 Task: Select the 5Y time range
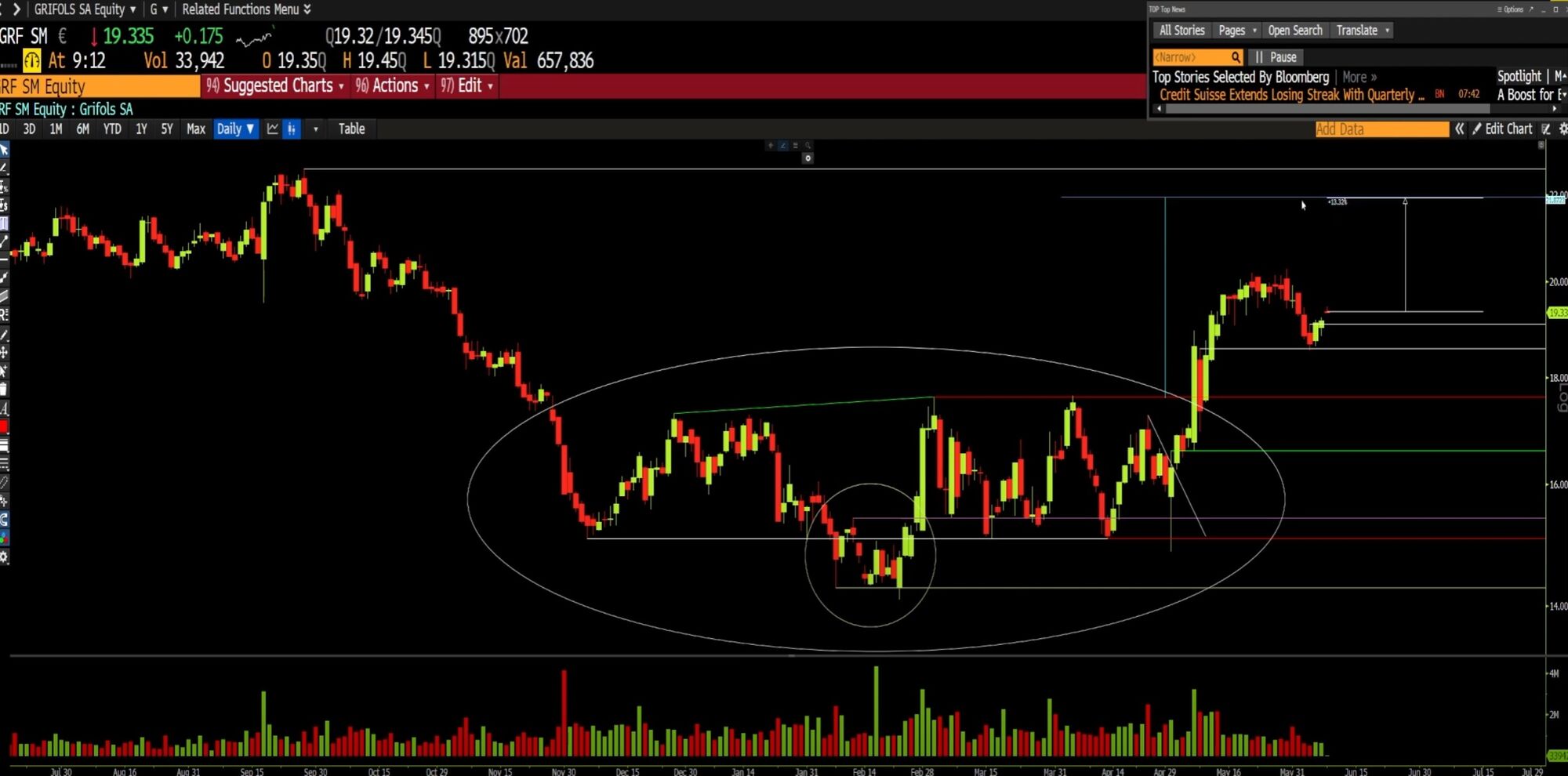pyautogui.click(x=167, y=129)
